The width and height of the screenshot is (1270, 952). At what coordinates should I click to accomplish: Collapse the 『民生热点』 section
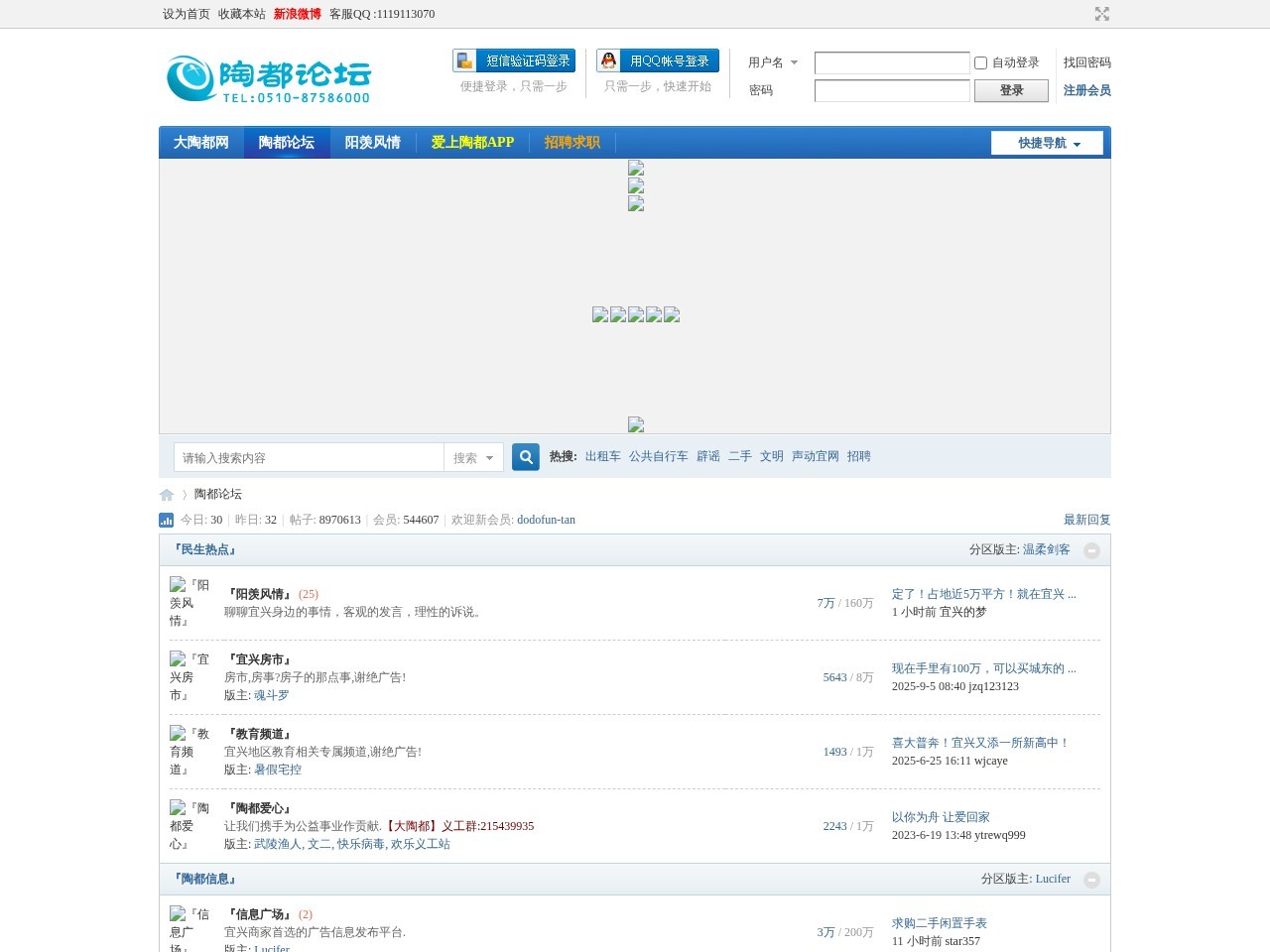pyautogui.click(x=1091, y=550)
